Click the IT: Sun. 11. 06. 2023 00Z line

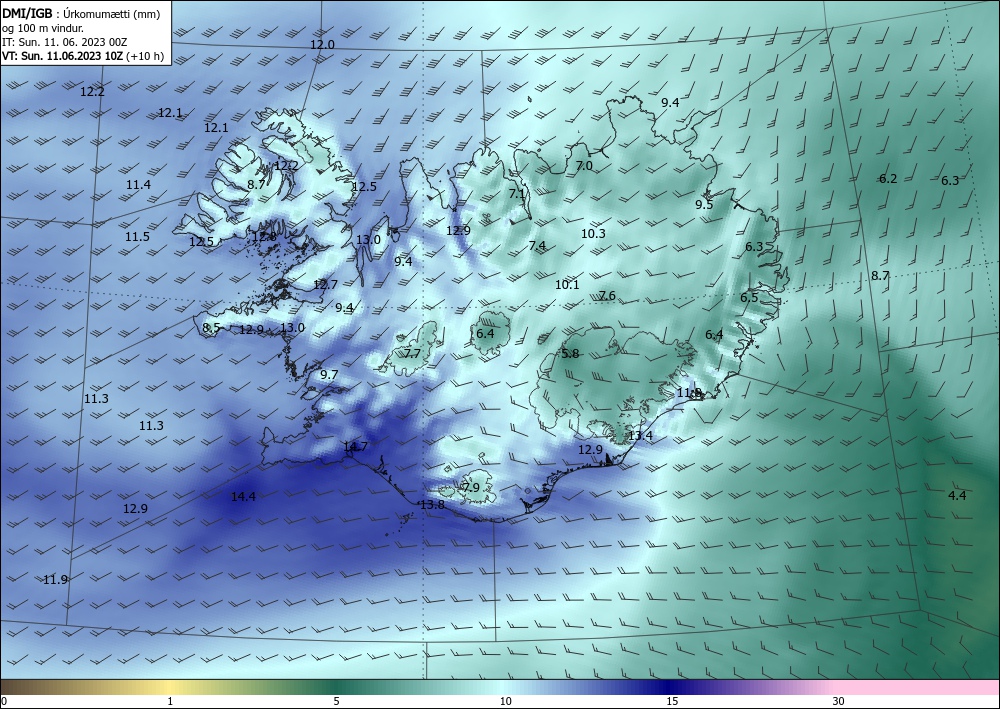64,42
